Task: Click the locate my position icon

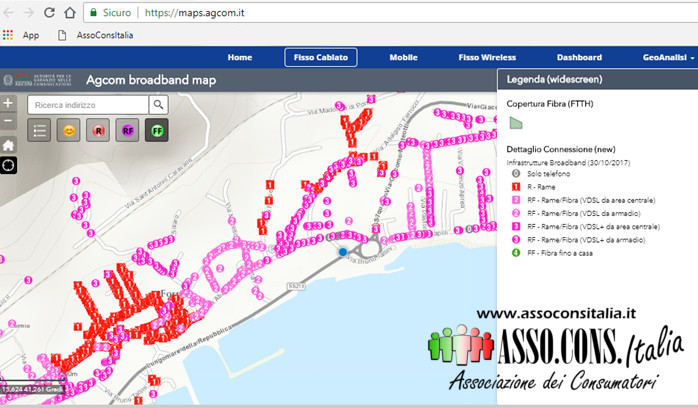Action: pos(8,165)
